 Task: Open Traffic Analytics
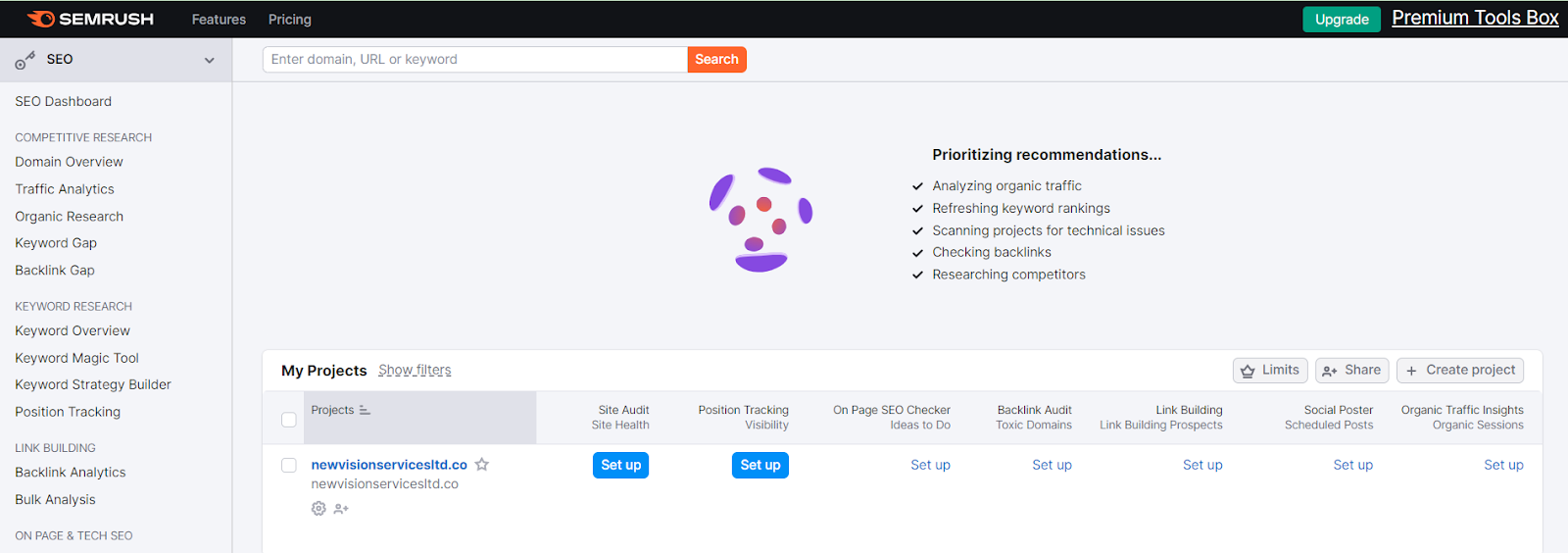pyautogui.click(x=65, y=189)
